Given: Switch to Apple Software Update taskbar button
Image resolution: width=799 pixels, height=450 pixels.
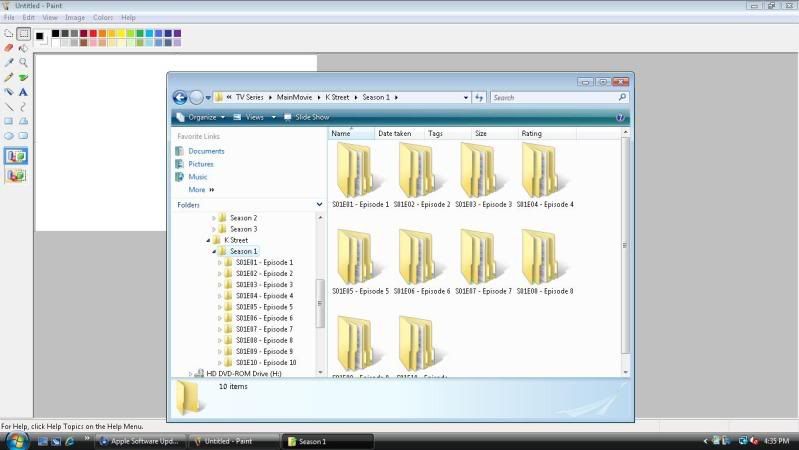Looking at the screenshot, I should click(140, 441).
